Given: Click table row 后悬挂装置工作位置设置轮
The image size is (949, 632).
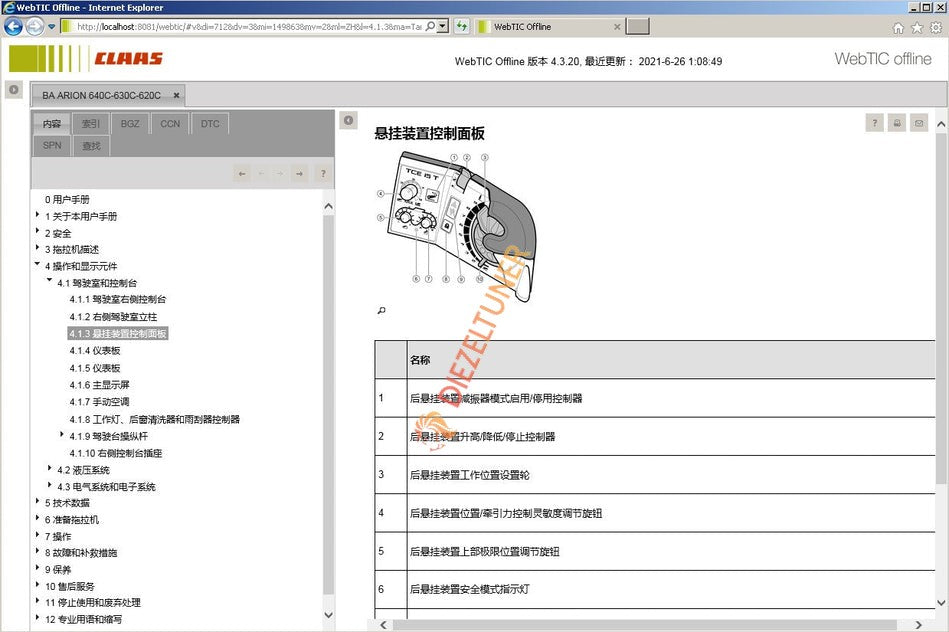Looking at the screenshot, I should [x=655, y=475].
